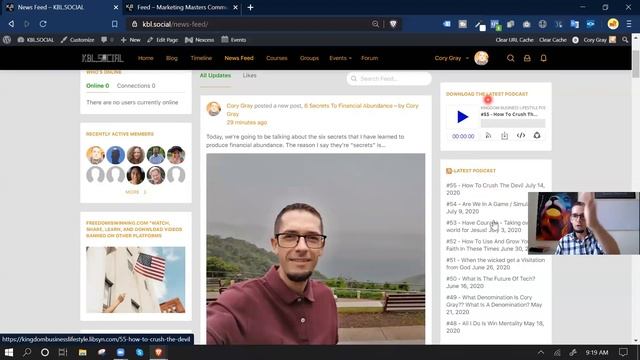
Task: Open Customize in the WordPress admin bar
Action: point(78,40)
